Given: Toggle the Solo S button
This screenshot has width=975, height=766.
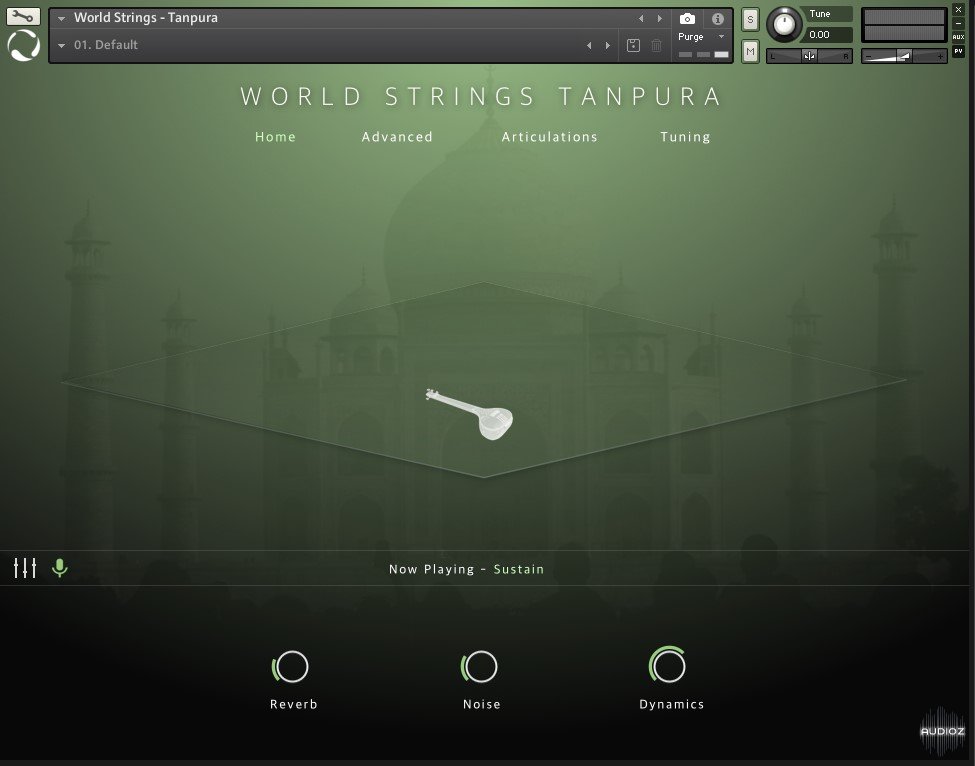Looking at the screenshot, I should pos(750,21).
